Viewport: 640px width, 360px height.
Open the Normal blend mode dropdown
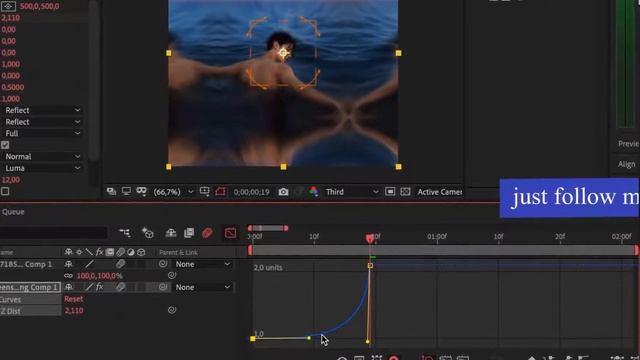point(42,156)
